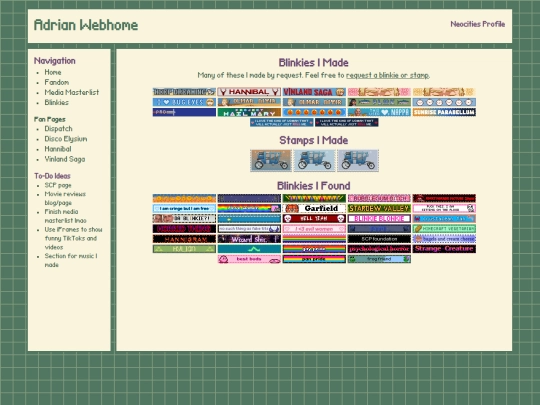Open the PROJECT HAIL MARY blinkie

pyautogui.click(x=249, y=112)
